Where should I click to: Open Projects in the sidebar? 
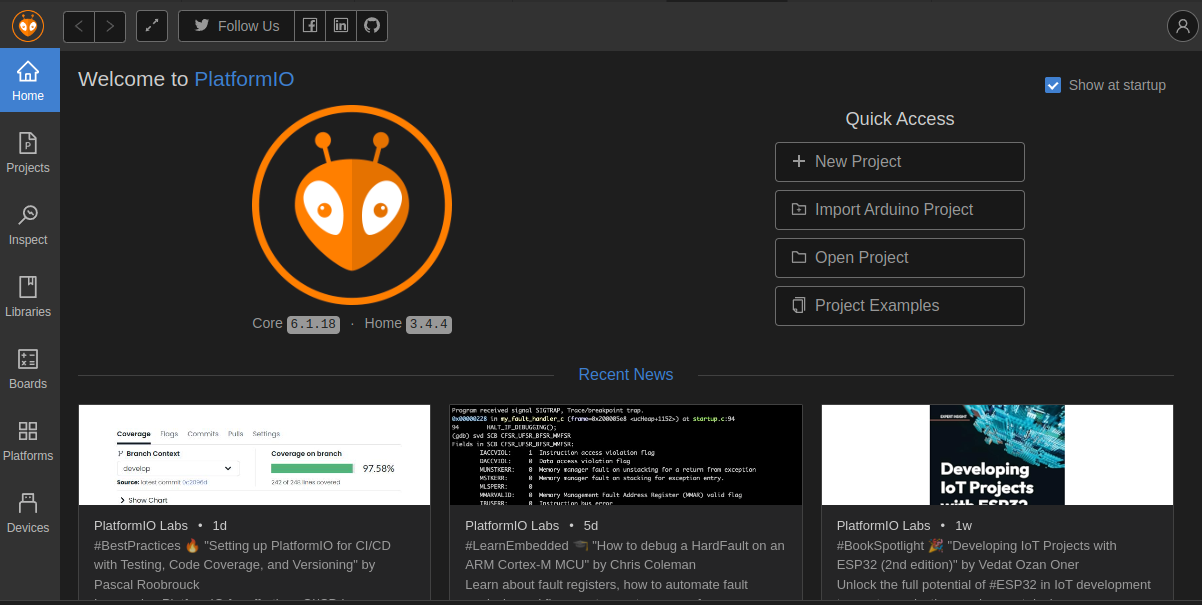pos(29,153)
